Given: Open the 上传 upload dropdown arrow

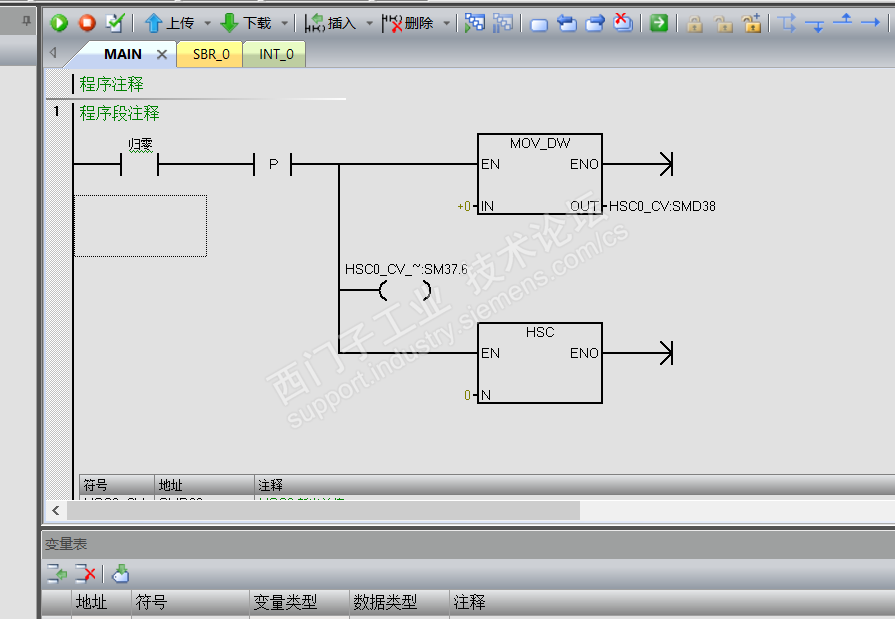Looking at the screenshot, I should [x=208, y=23].
